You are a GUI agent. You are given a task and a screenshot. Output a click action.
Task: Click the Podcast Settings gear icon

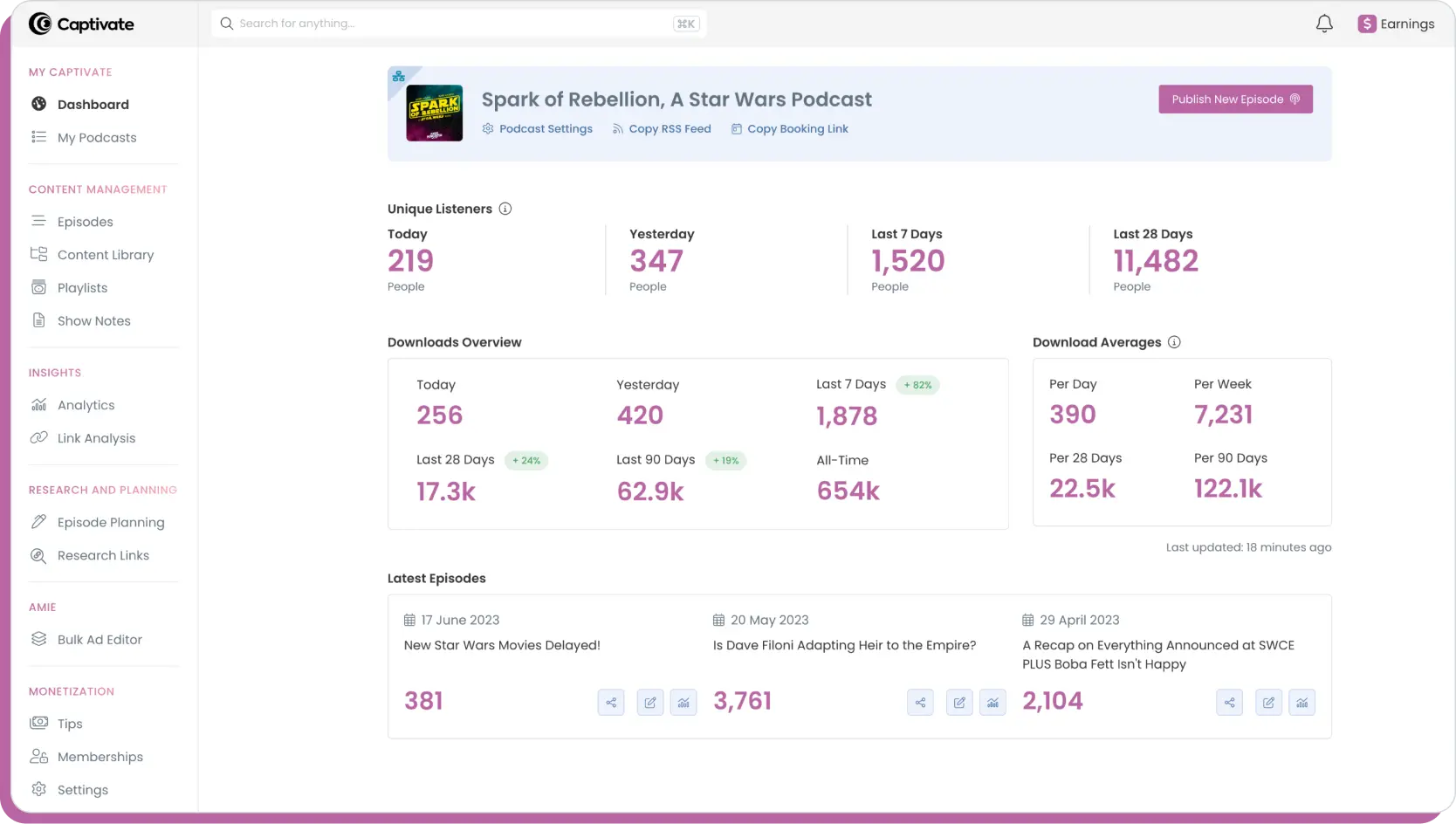(488, 128)
